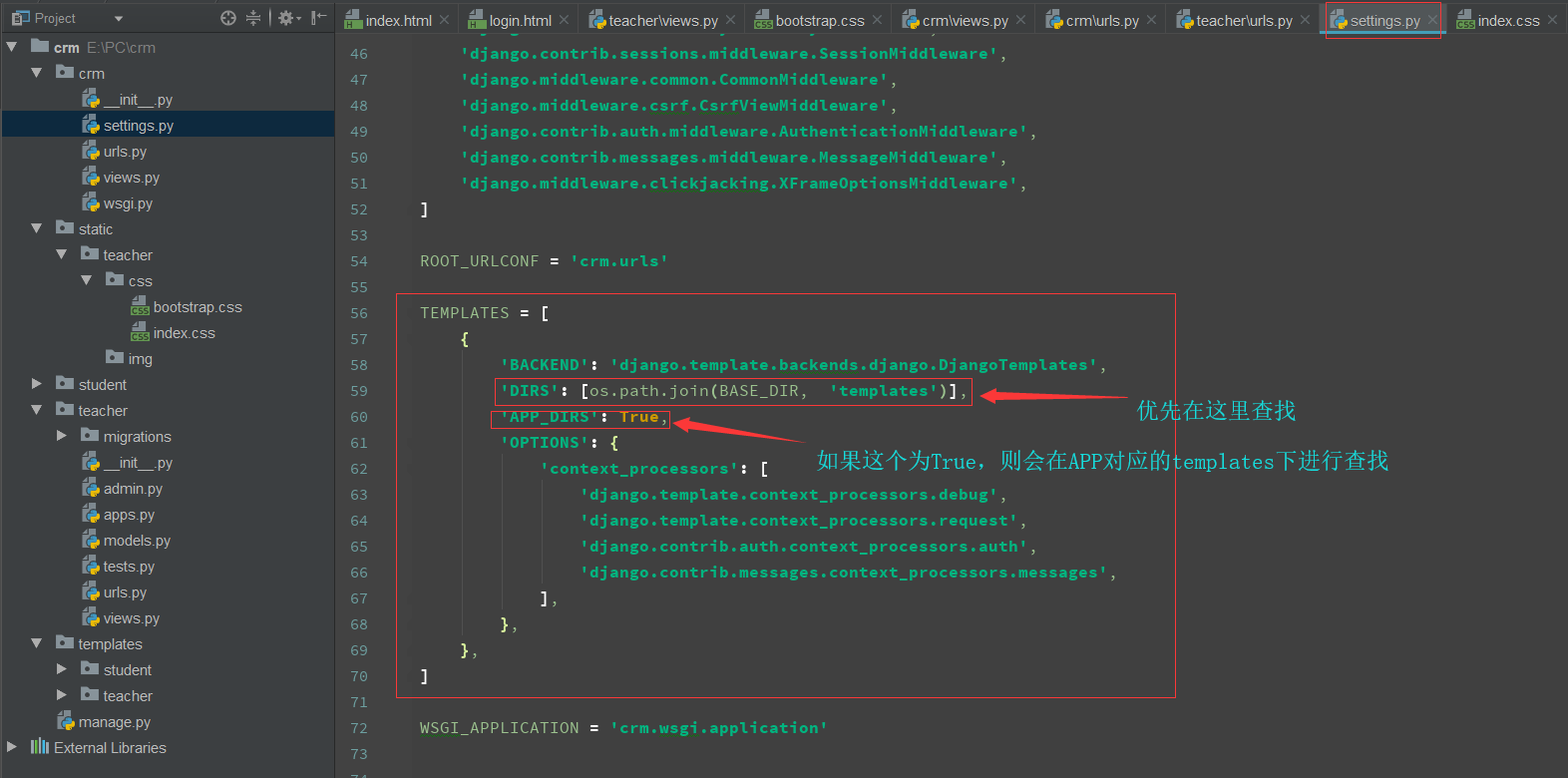Select bootstrap.css in the project tree
The image size is (1568, 778).
(x=197, y=307)
